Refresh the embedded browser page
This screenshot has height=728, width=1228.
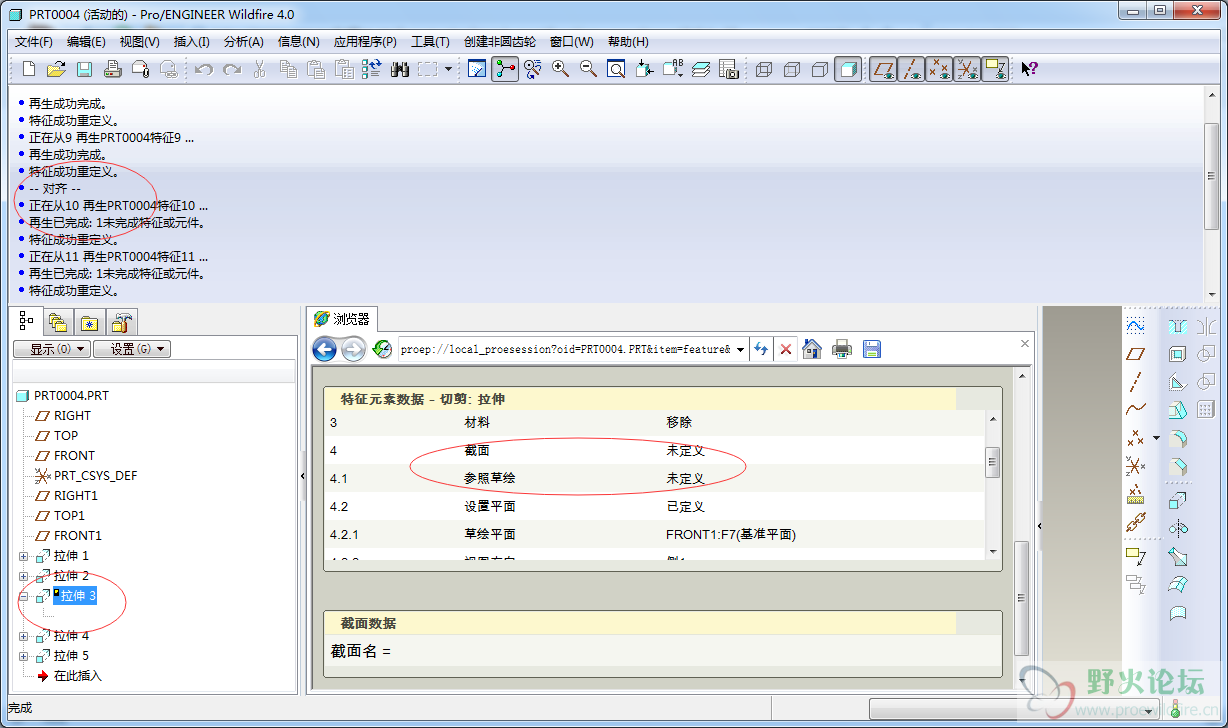pos(760,349)
